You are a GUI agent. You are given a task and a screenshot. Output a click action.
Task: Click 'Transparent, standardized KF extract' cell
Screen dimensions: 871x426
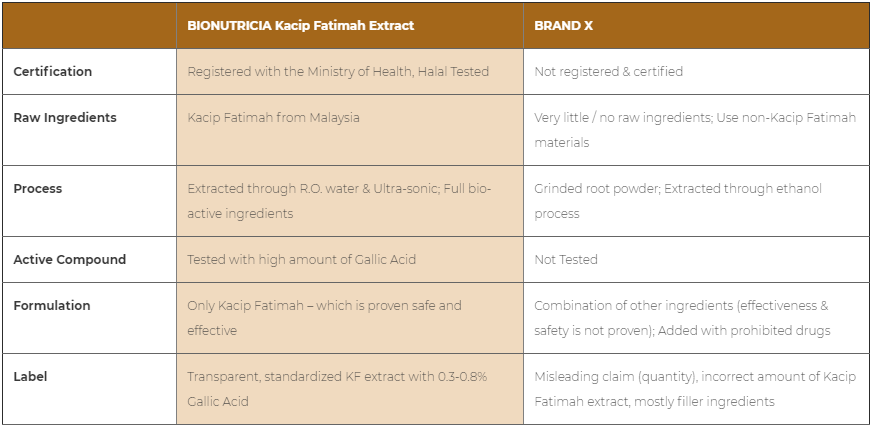(337, 389)
